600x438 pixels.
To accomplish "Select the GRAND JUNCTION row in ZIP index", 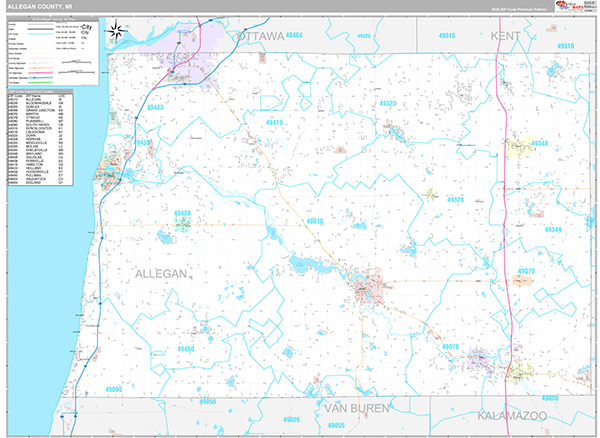I will point(36,110).
